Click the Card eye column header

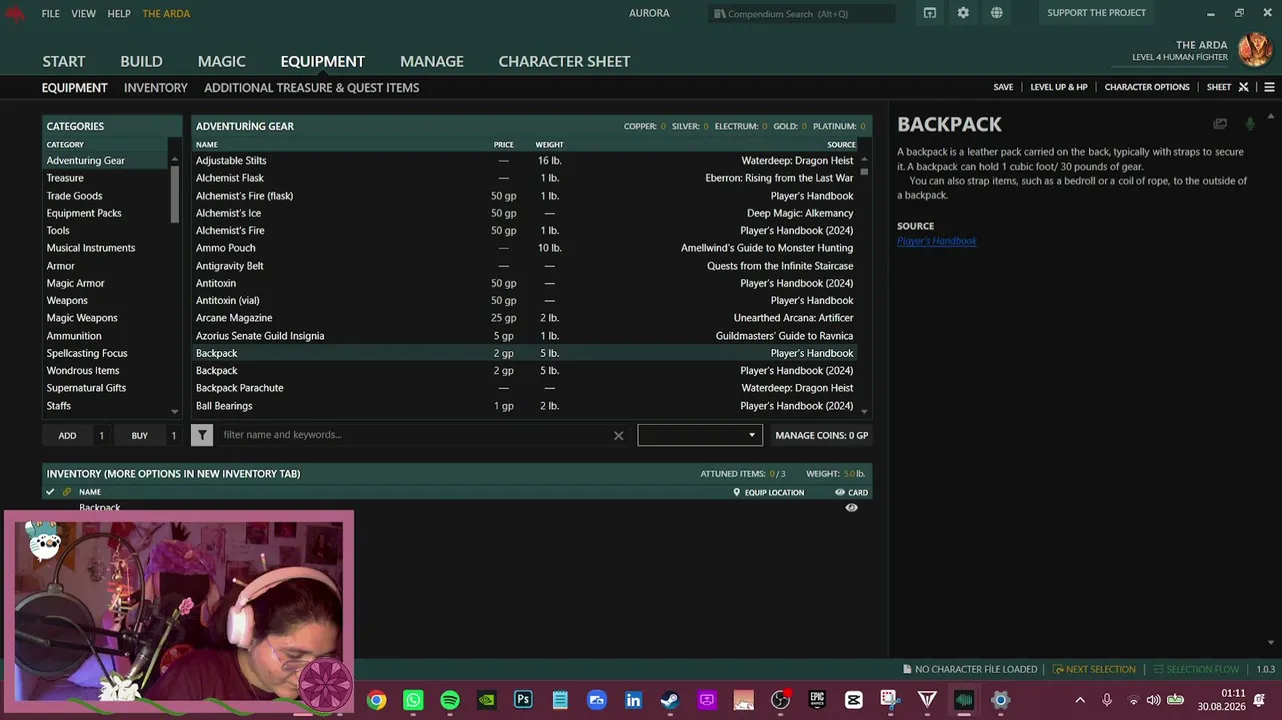pos(852,492)
